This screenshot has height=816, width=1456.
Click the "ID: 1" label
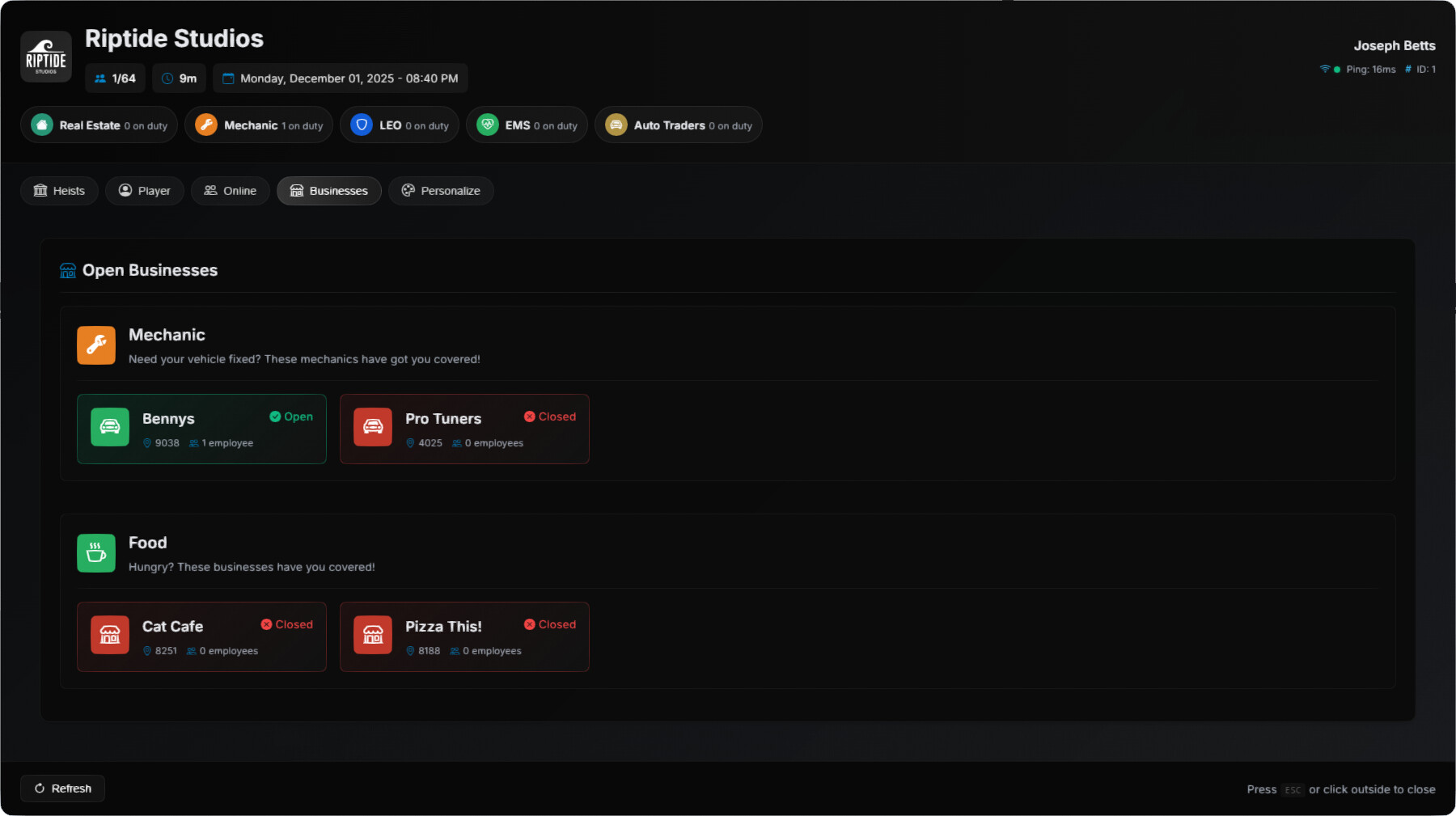point(1426,70)
